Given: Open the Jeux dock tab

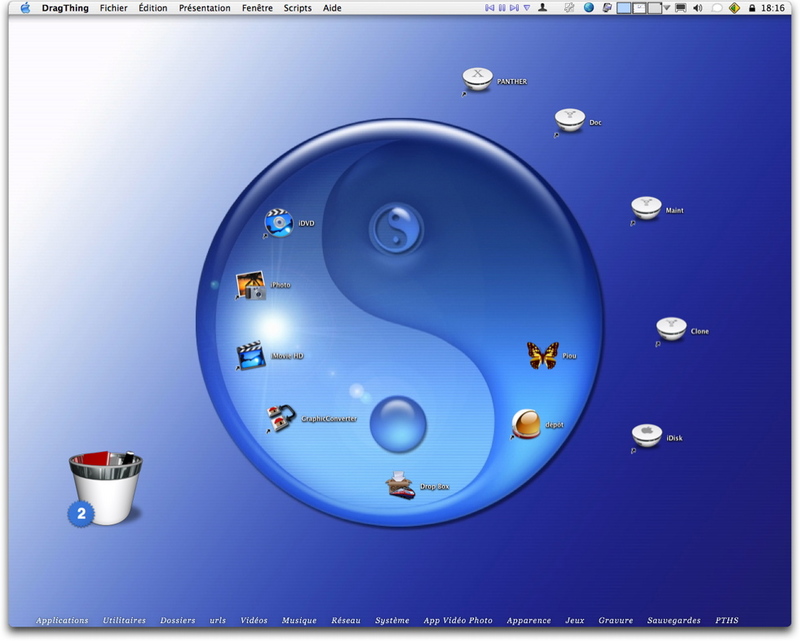Looking at the screenshot, I should coord(574,620).
